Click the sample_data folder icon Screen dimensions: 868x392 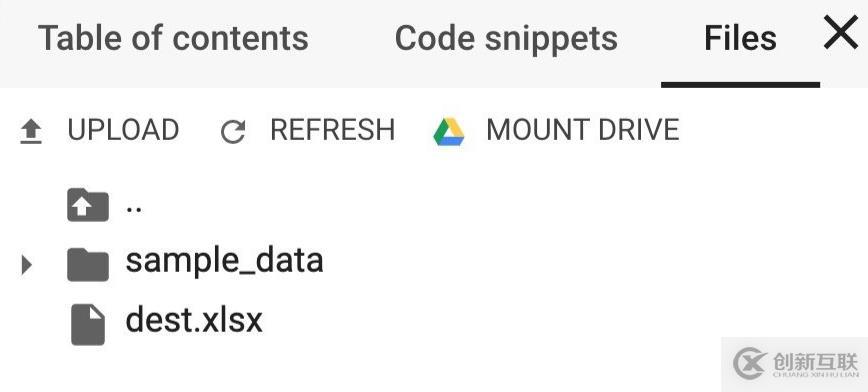coord(88,265)
